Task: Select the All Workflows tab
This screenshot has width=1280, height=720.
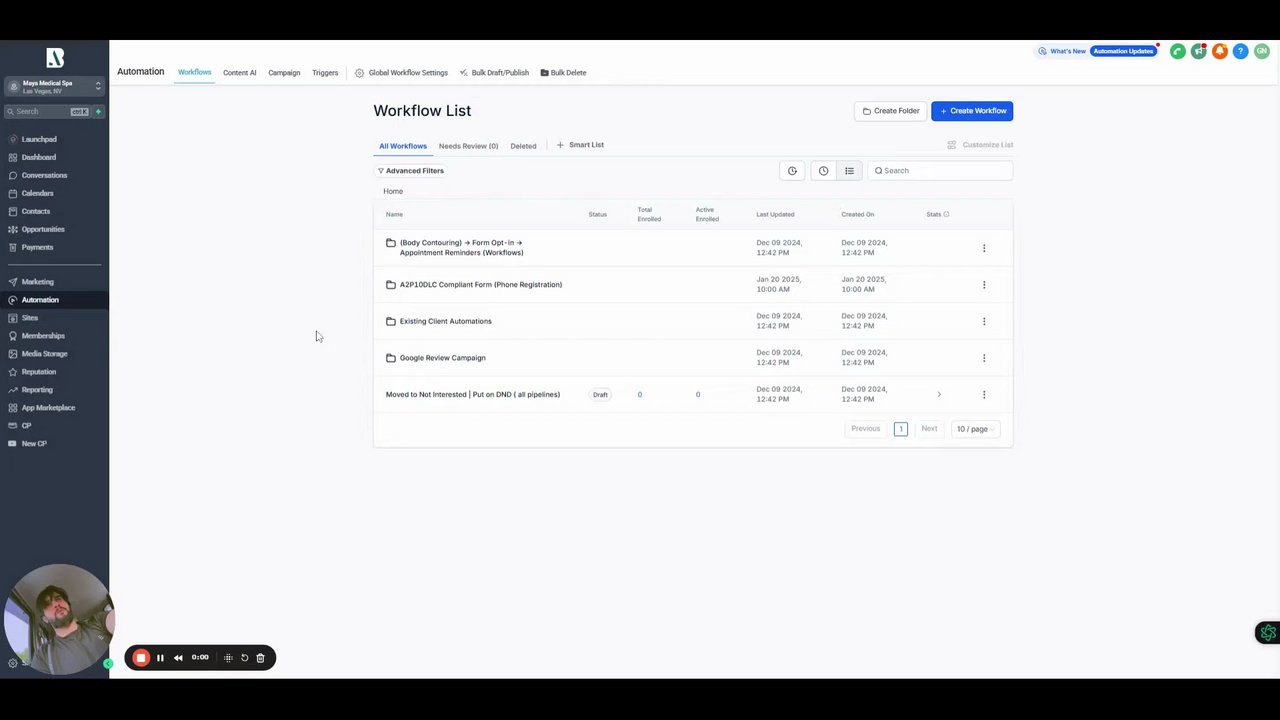Action: tap(403, 146)
